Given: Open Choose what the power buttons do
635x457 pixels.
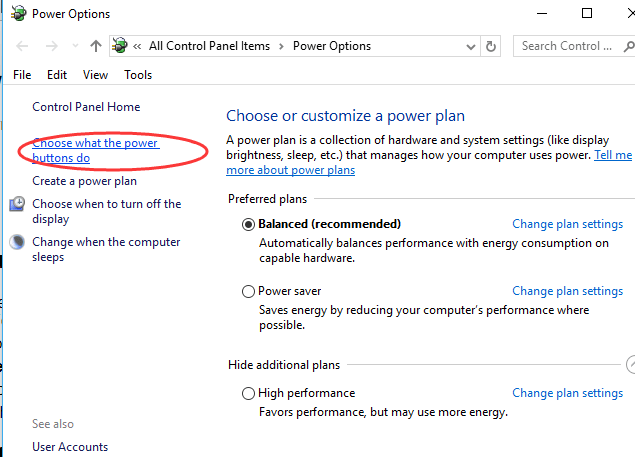Looking at the screenshot, I should (x=95, y=150).
